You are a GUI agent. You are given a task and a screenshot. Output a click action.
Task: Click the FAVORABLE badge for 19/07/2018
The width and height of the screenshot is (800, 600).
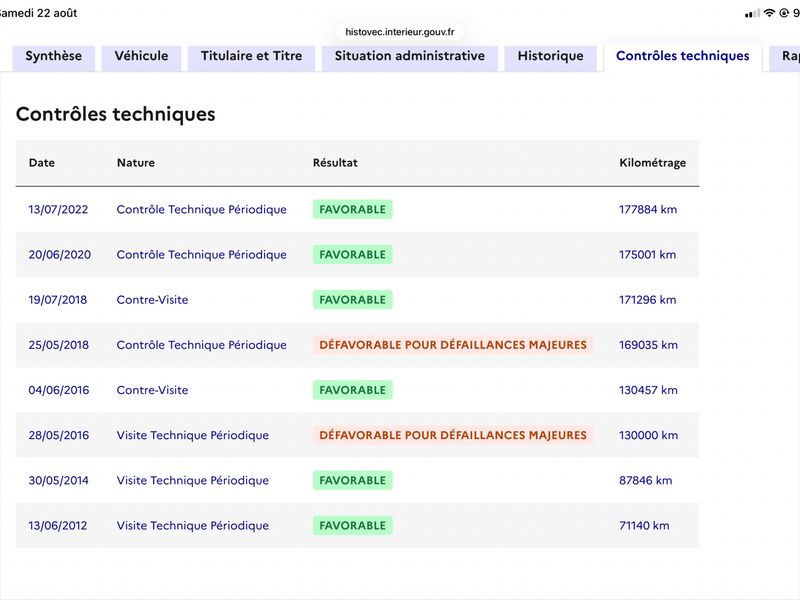pos(353,300)
